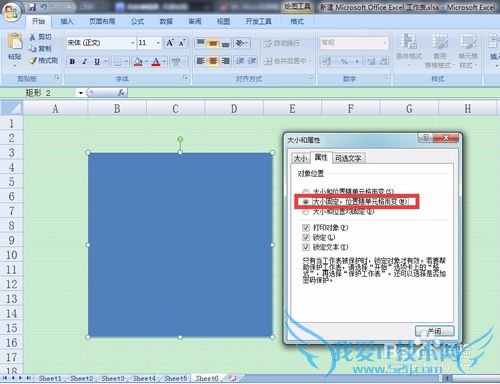
Task: Click Format as Table (套用表格格式) icon
Action: pos(440,41)
